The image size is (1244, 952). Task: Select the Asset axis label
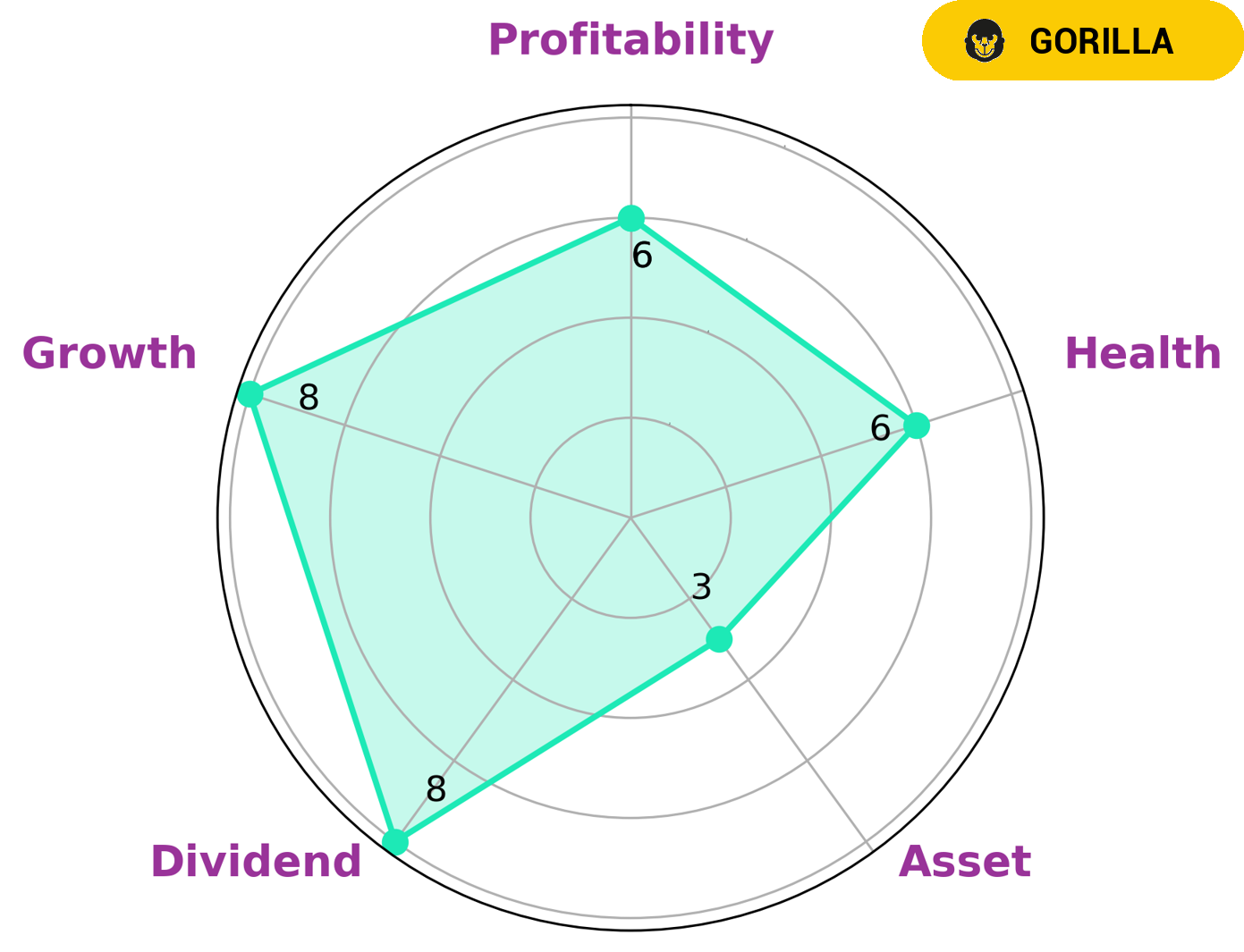click(964, 862)
